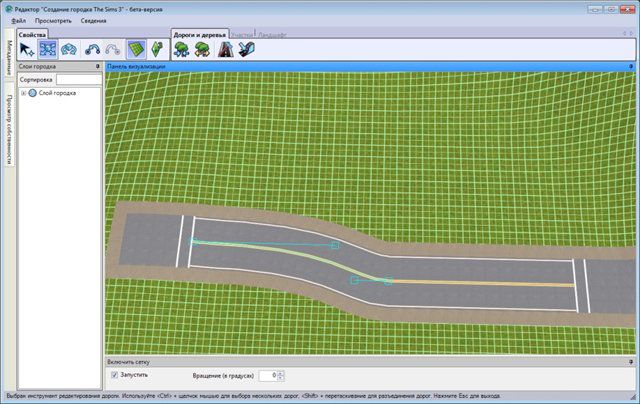Image resolution: width=640 pixels, height=404 pixels.
Task: Activate the road editing tool
Action: coord(47,49)
